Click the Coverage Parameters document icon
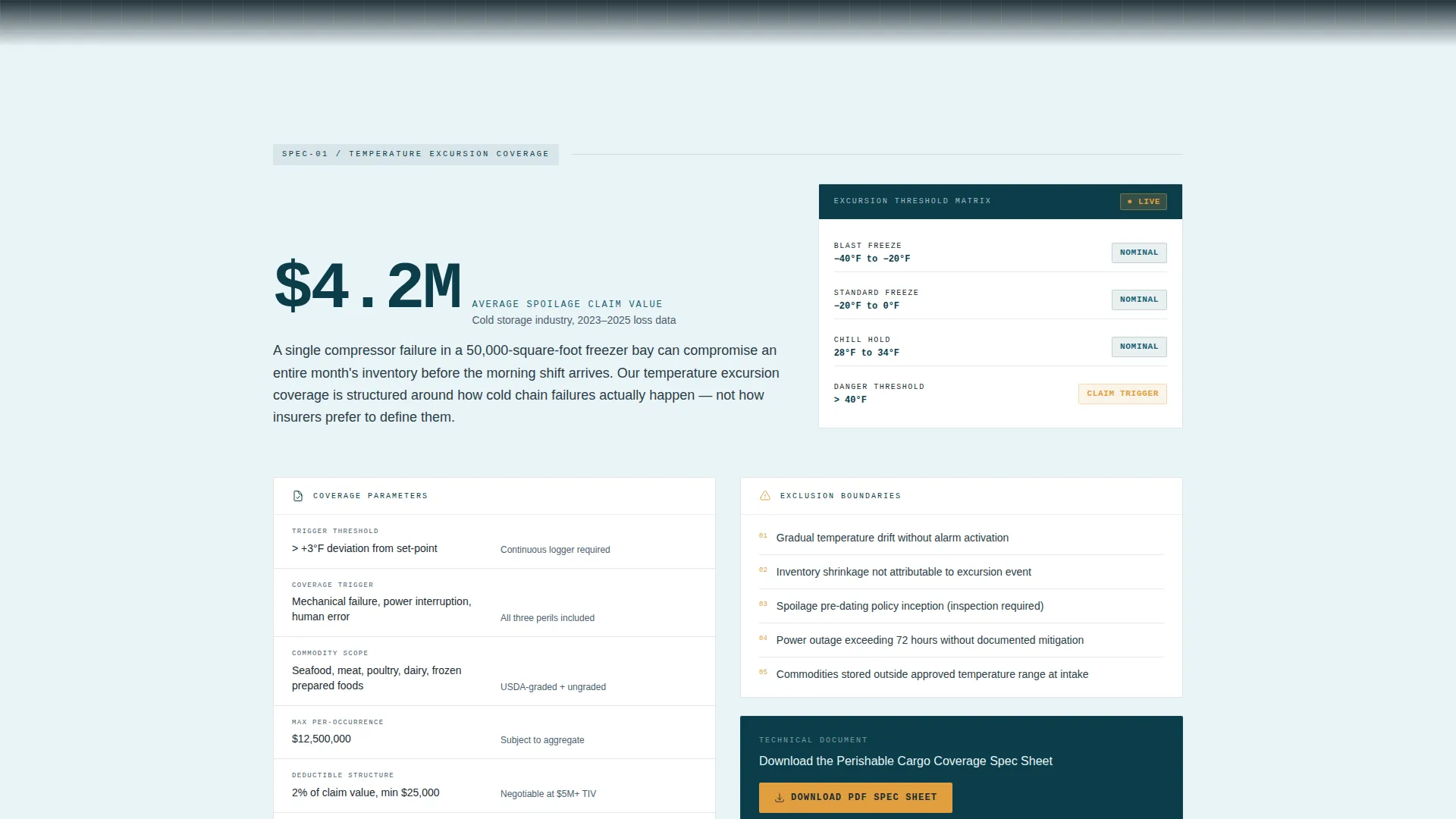The height and width of the screenshot is (819, 1456). 298,496
